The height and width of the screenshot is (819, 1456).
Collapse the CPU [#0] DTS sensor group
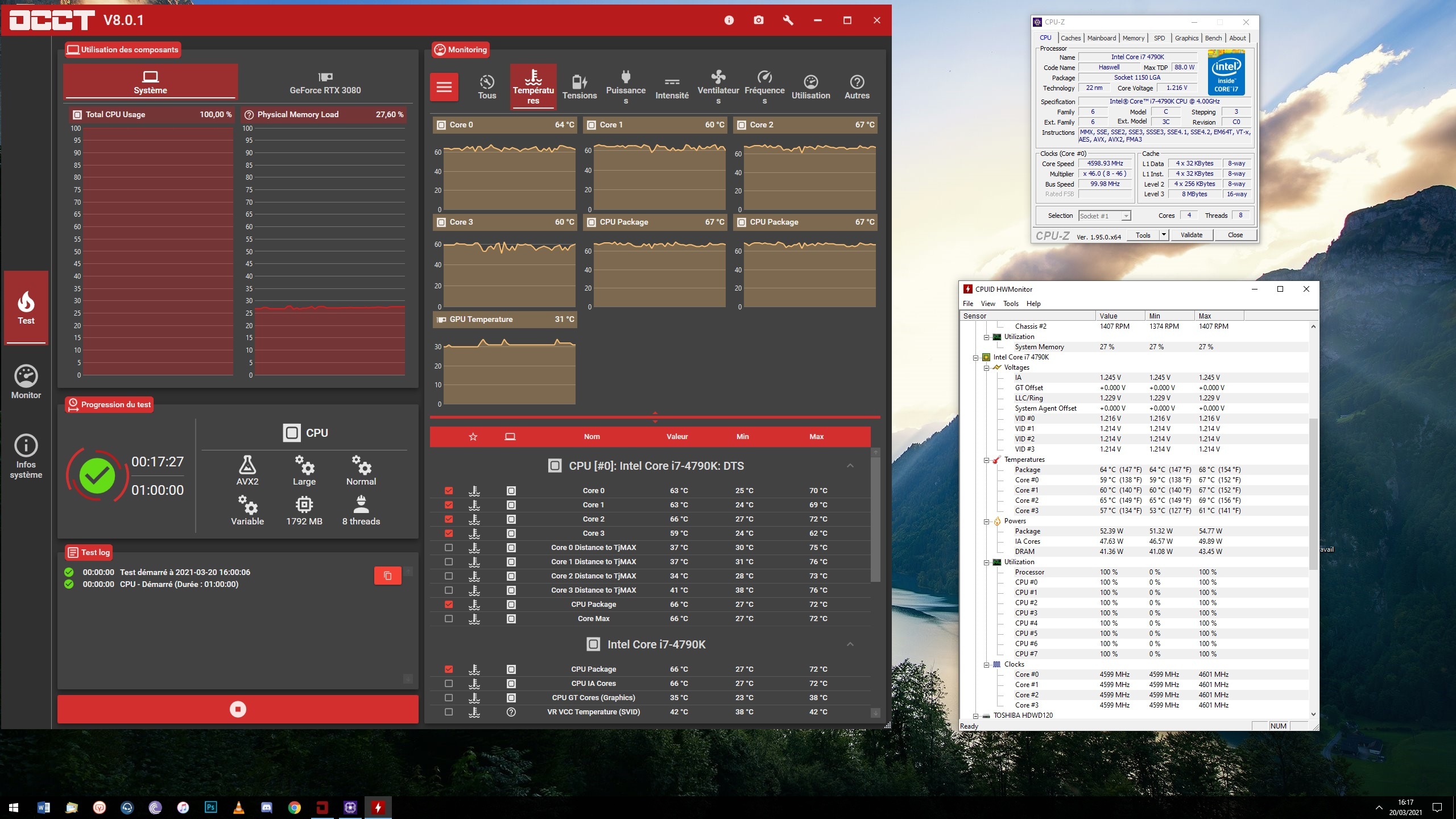(x=850, y=466)
